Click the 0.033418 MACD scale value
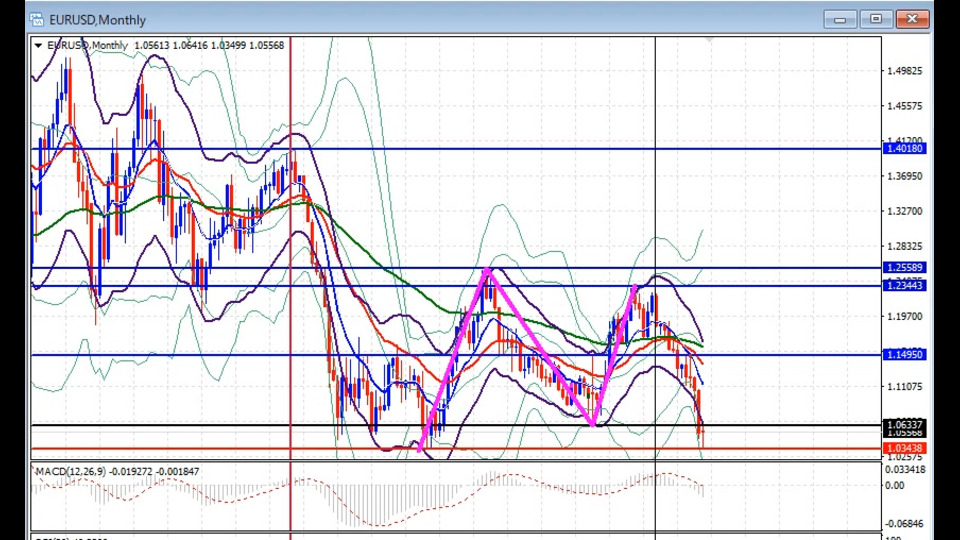This screenshot has width=960, height=540. (x=906, y=470)
